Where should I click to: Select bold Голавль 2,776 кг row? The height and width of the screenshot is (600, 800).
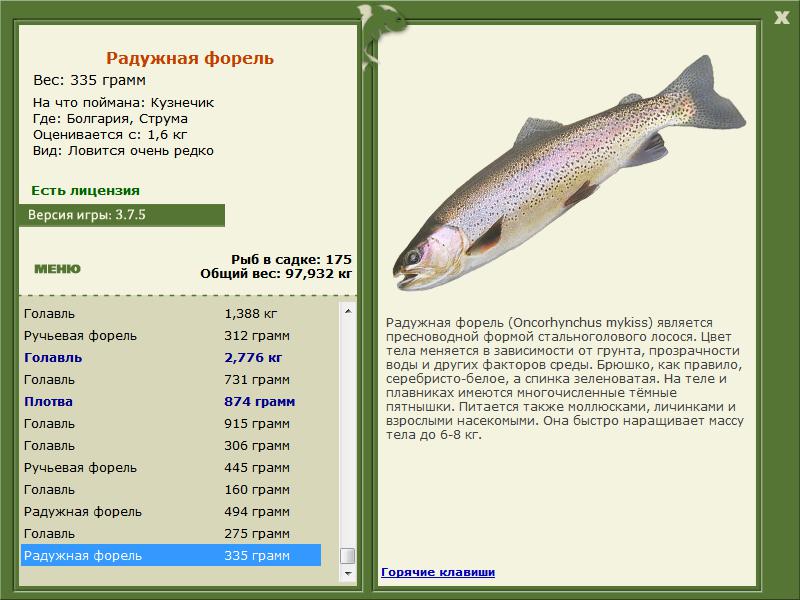[x=171, y=358]
